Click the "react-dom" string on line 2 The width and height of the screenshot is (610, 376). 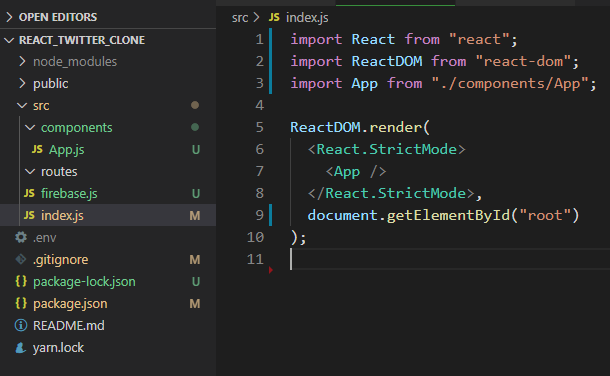pos(523,61)
